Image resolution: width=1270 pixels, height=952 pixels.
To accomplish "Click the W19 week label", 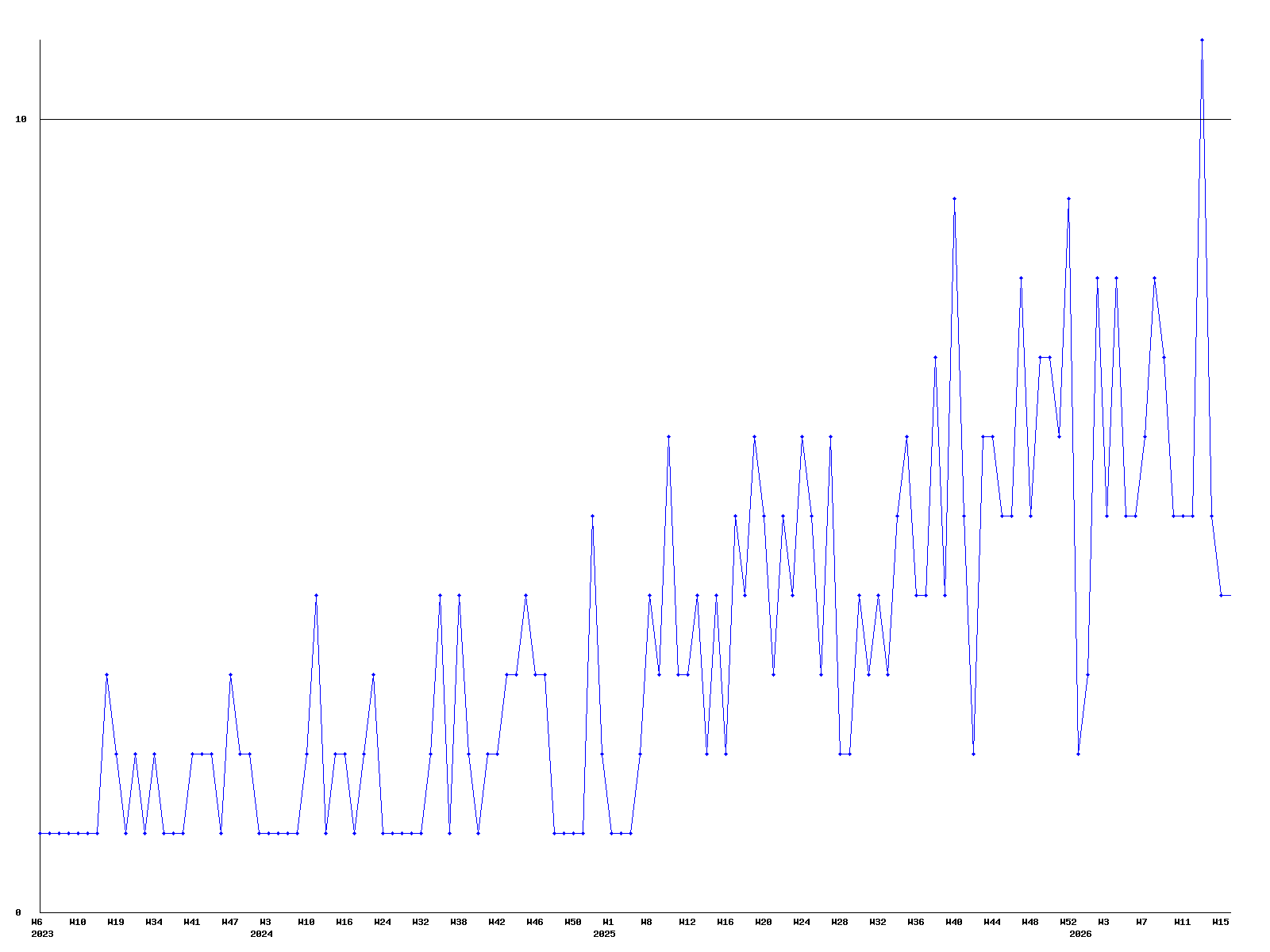I will [x=116, y=922].
